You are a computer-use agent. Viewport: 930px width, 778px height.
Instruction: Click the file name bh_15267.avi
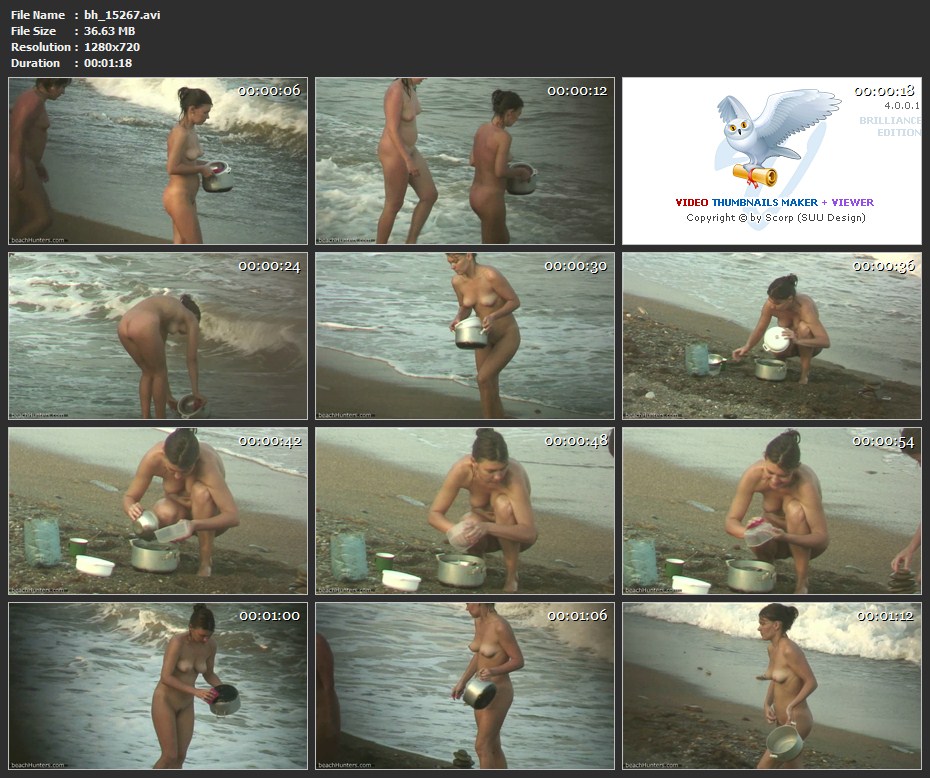[x=122, y=15]
